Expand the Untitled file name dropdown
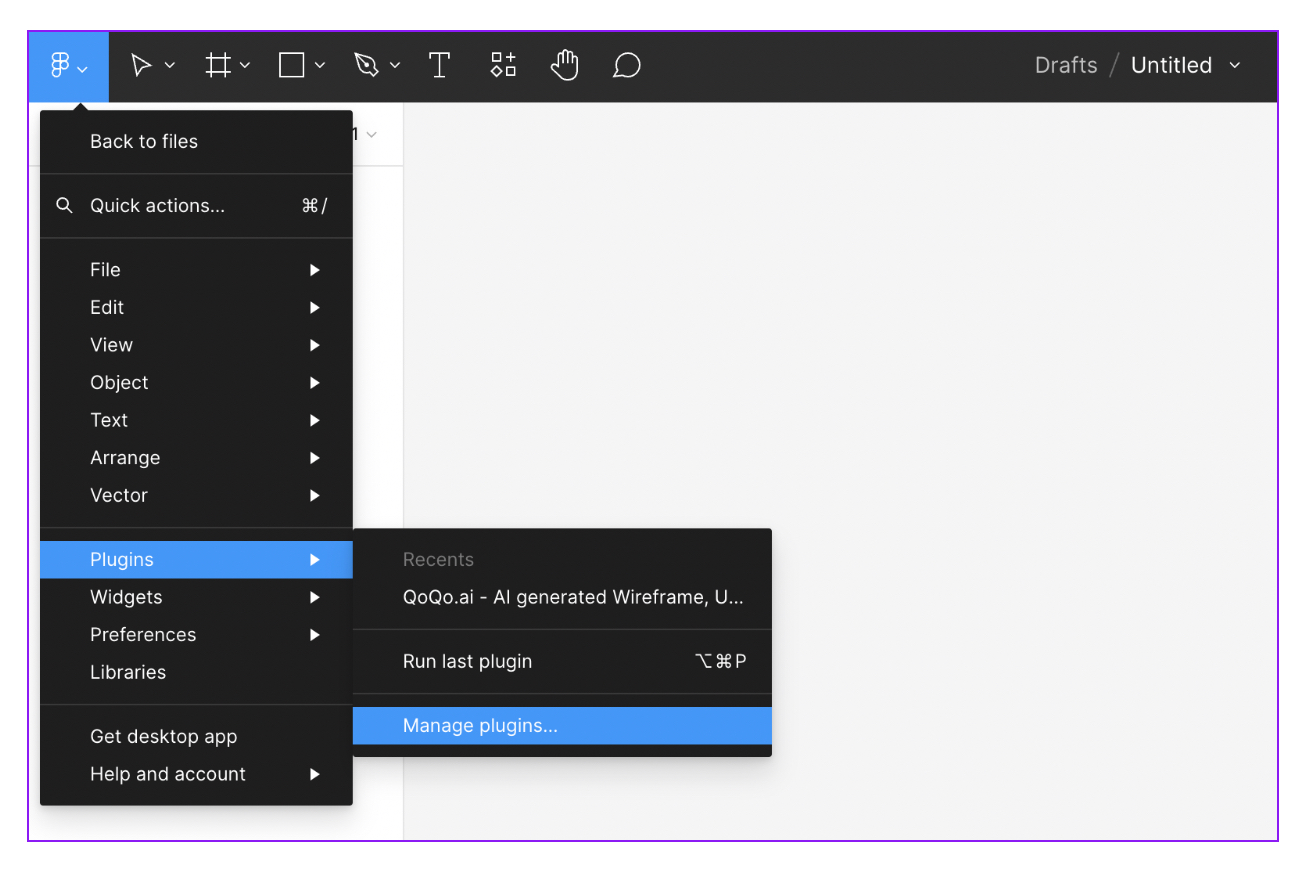 [1236, 65]
